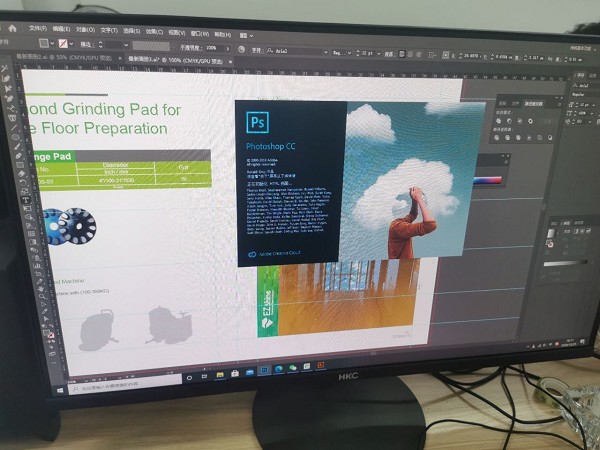Select the Rotate tool
Screen dimensions: 600x450
point(23,182)
